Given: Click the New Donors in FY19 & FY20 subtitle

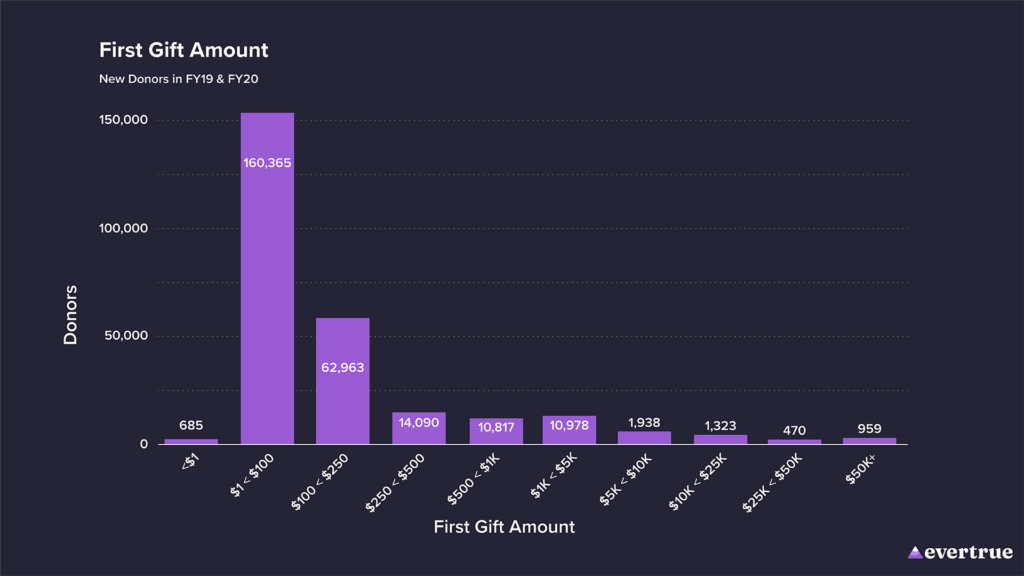Looking at the screenshot, I should click(x=178, y=78).
